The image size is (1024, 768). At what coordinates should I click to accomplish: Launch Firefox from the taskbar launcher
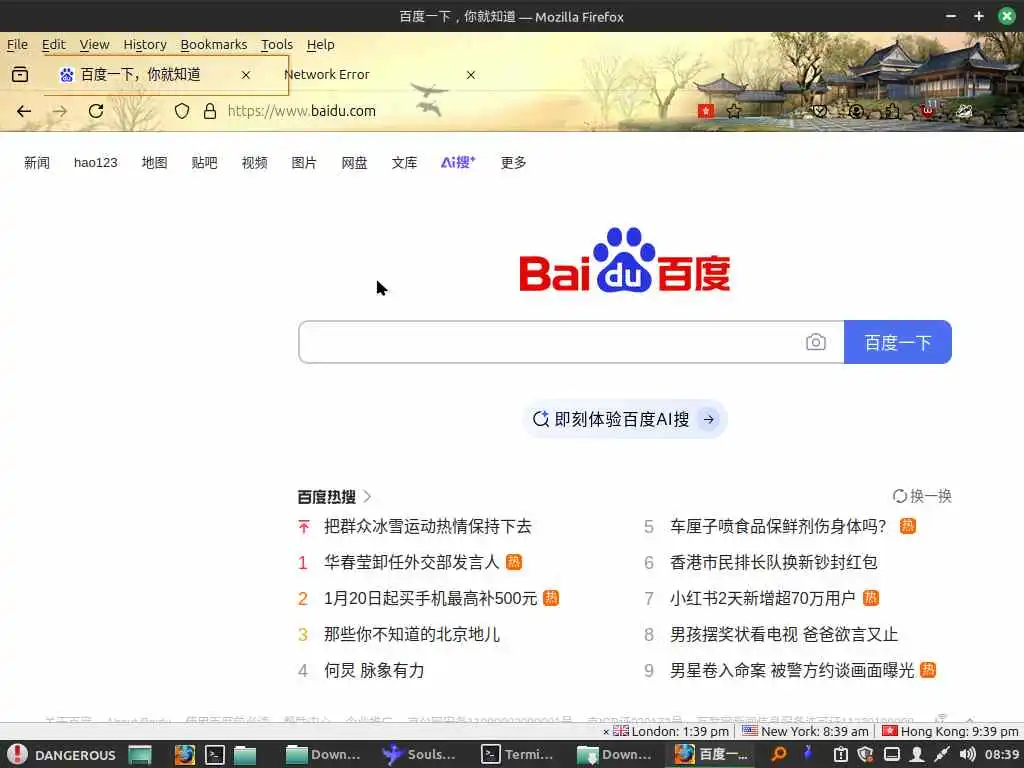point(185,754)
